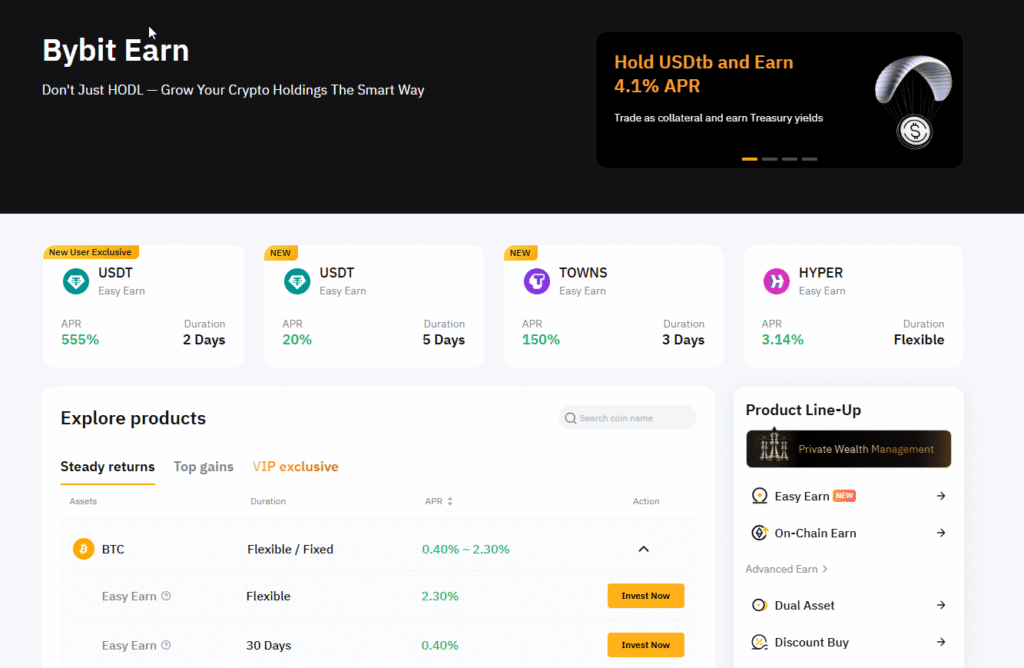Select the first banner carousel indicator

point(750,159)
